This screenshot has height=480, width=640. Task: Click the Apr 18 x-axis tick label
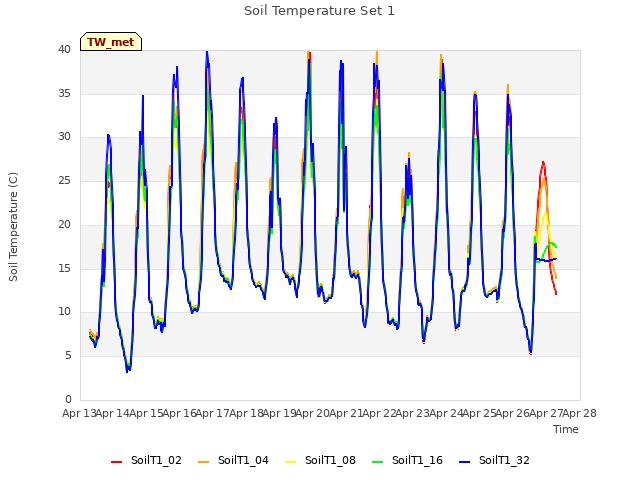tap(246, 413)
